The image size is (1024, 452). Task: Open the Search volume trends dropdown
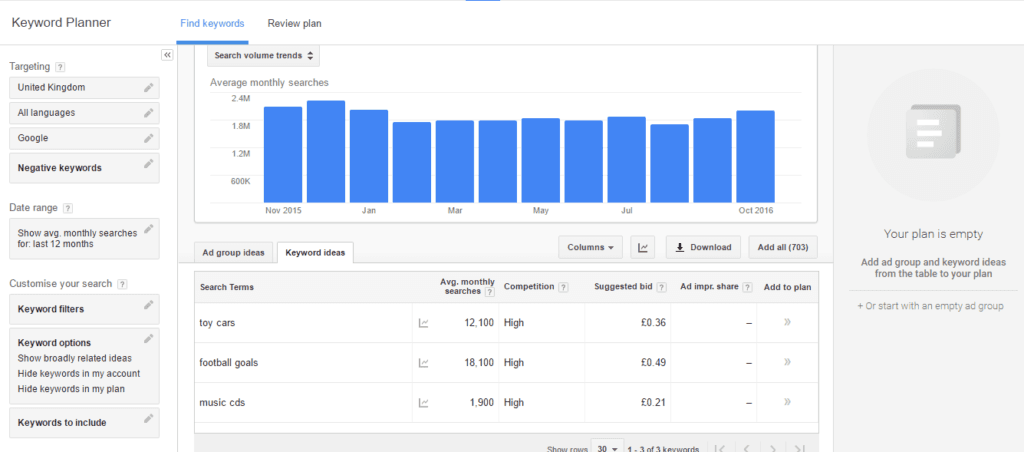click(x=264, y=56)
